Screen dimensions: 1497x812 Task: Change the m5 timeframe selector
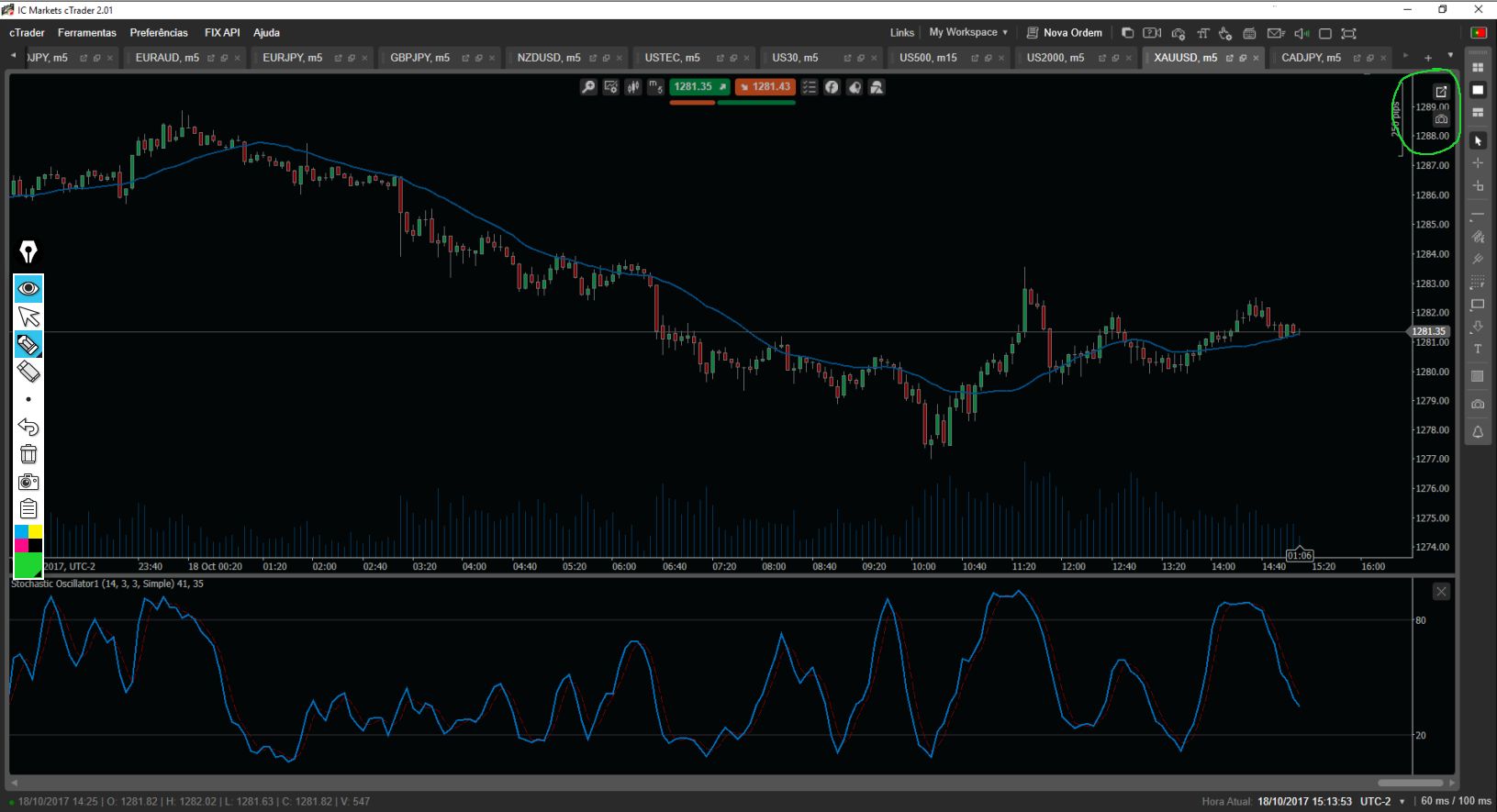pos(655,87)
